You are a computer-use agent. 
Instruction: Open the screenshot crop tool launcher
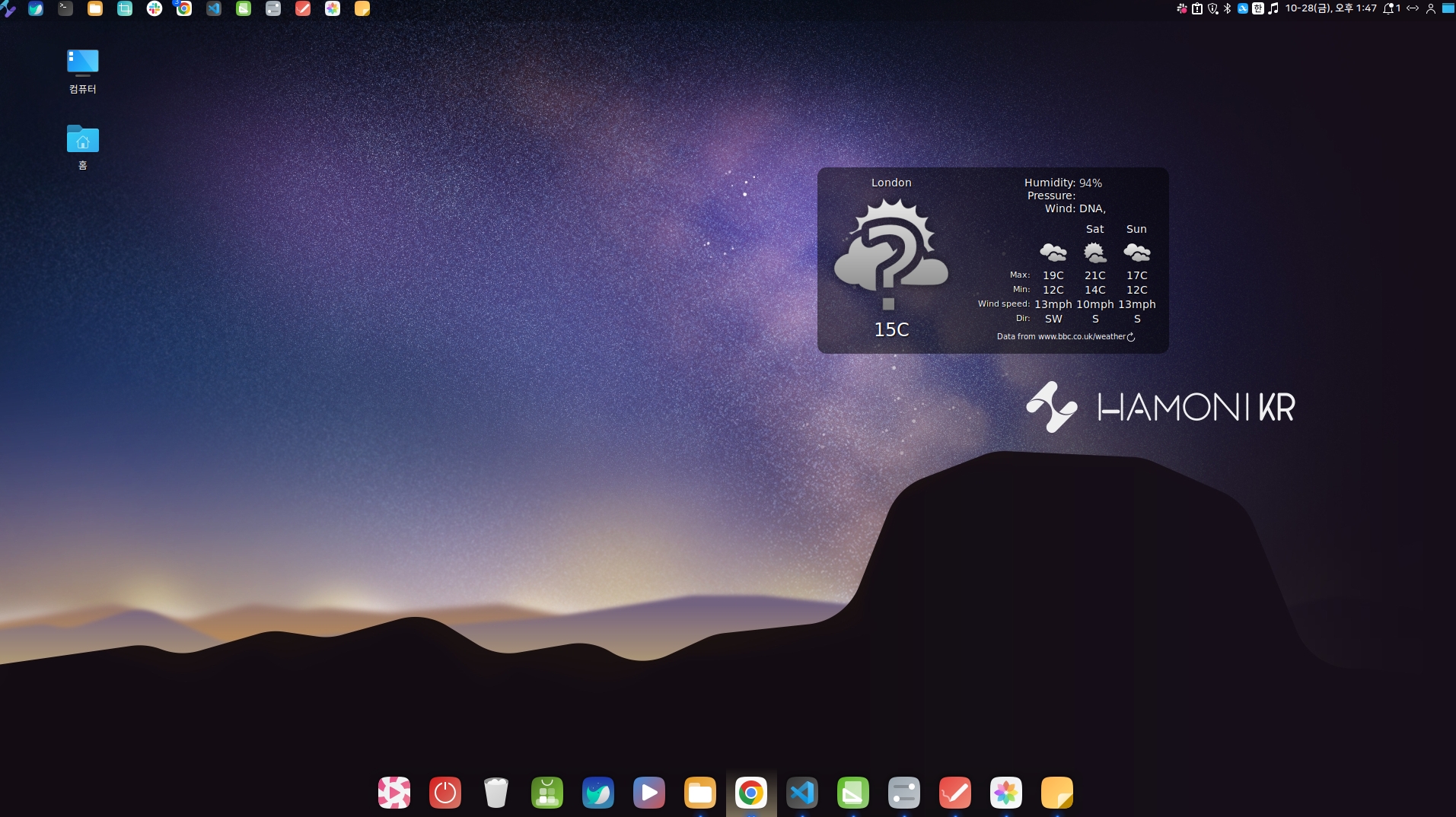(x=125, y=9)
